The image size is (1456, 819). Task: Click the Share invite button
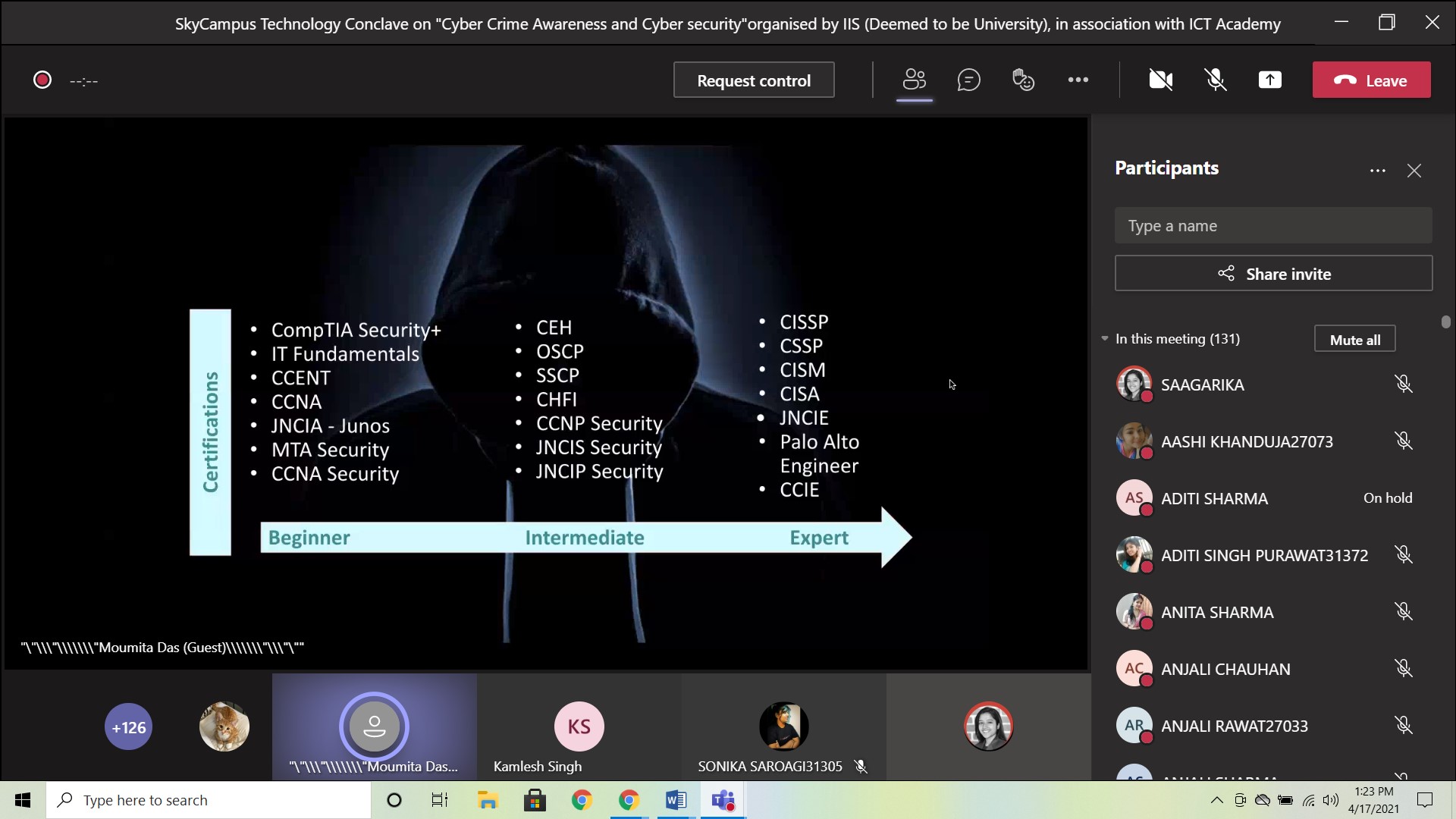[x=1272, y=274]
